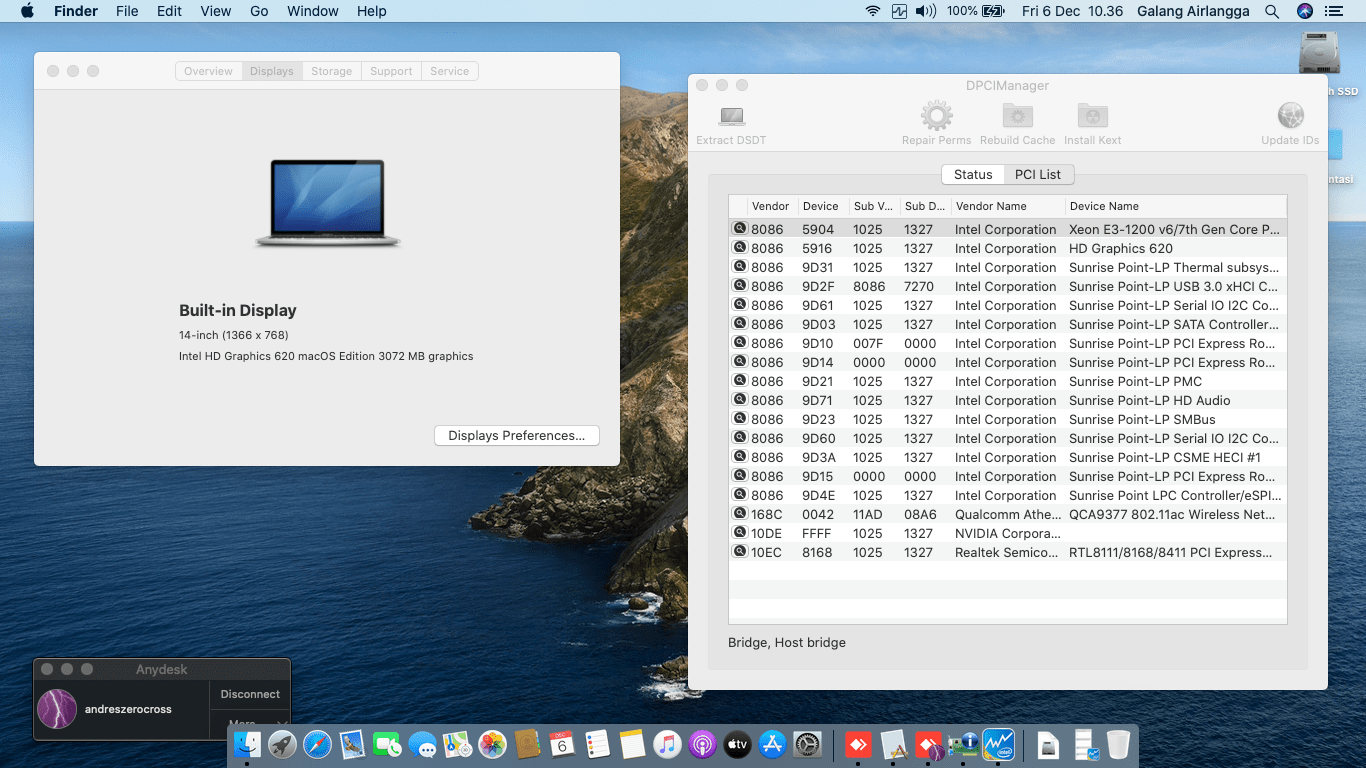The height and width of the screenshot is (768, 1366).
Task: Open Launchpad from the Dock
Action: pos(282,744)
